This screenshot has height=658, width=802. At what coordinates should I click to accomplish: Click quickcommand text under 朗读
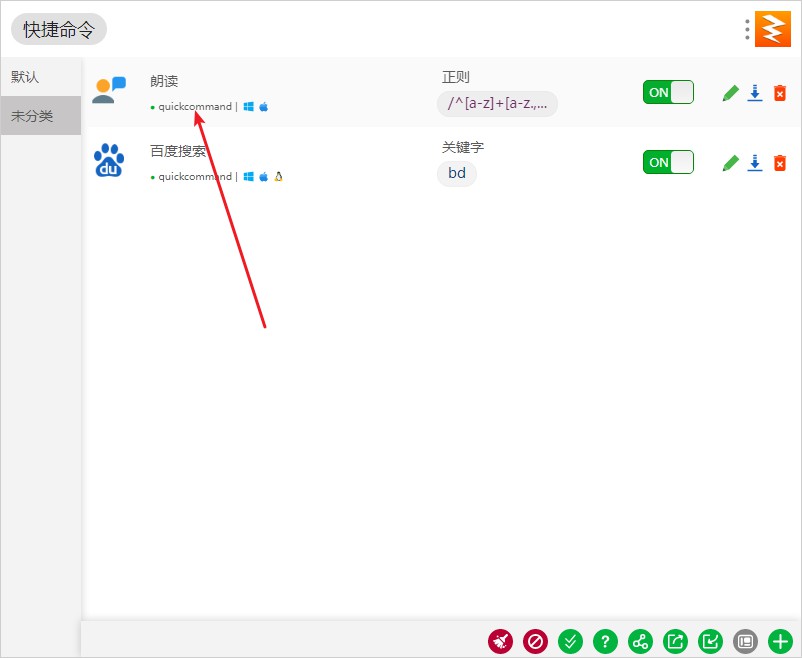click(x=195, y=106)
